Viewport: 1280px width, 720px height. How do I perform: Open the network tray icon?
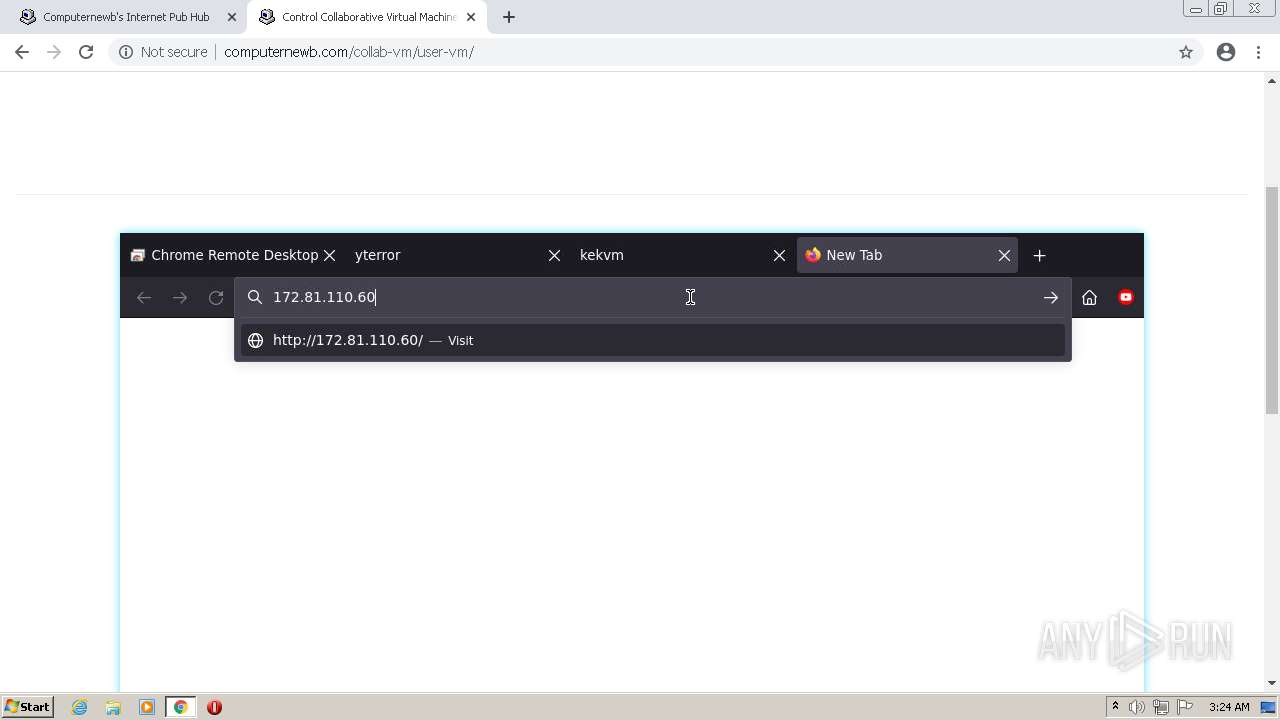click(x=1161, y=707)
